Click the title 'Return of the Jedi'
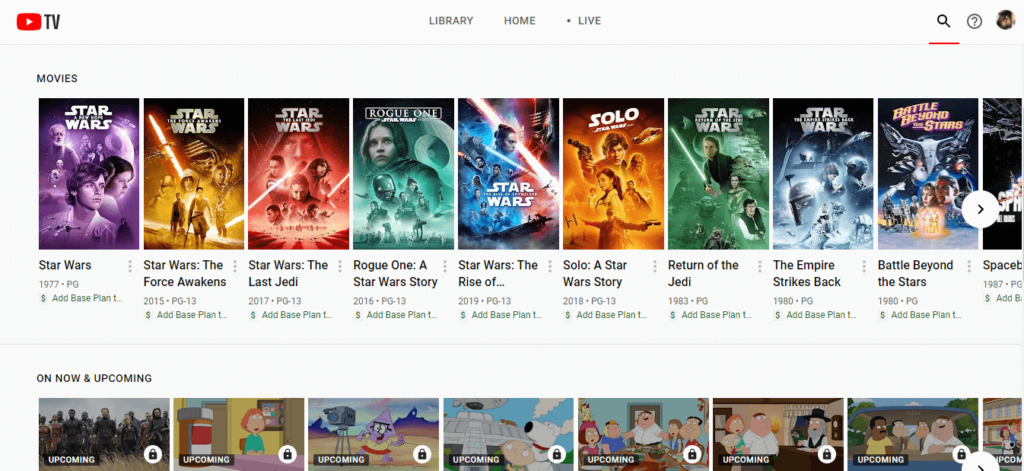The height and width of the screenshot is (471, 1024). point(703,274)
